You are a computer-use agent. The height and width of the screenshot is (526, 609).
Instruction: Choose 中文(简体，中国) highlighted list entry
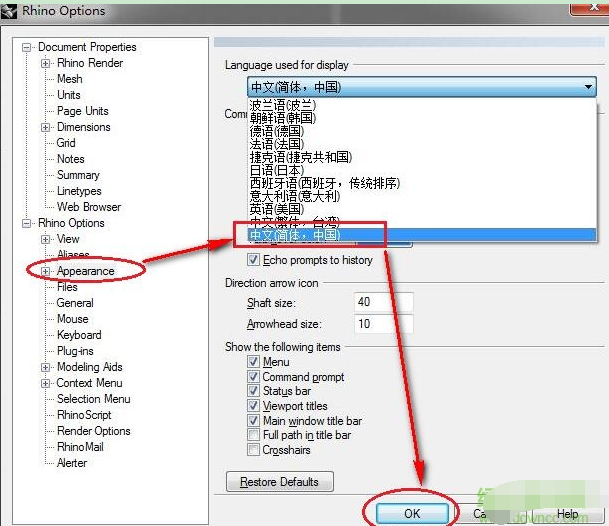[x=422, y=235]
